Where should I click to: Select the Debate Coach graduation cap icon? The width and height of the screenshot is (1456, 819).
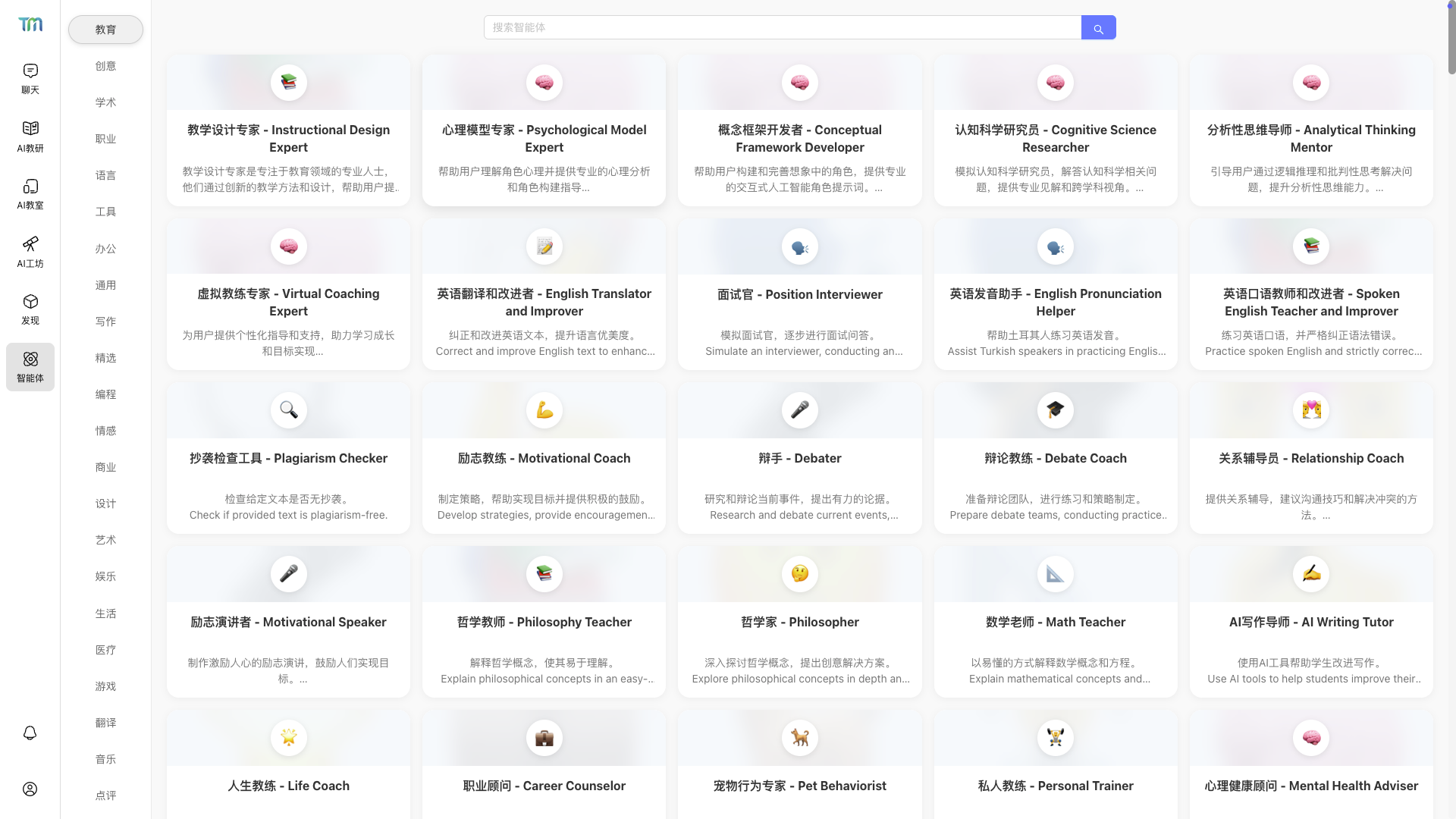1055,410
